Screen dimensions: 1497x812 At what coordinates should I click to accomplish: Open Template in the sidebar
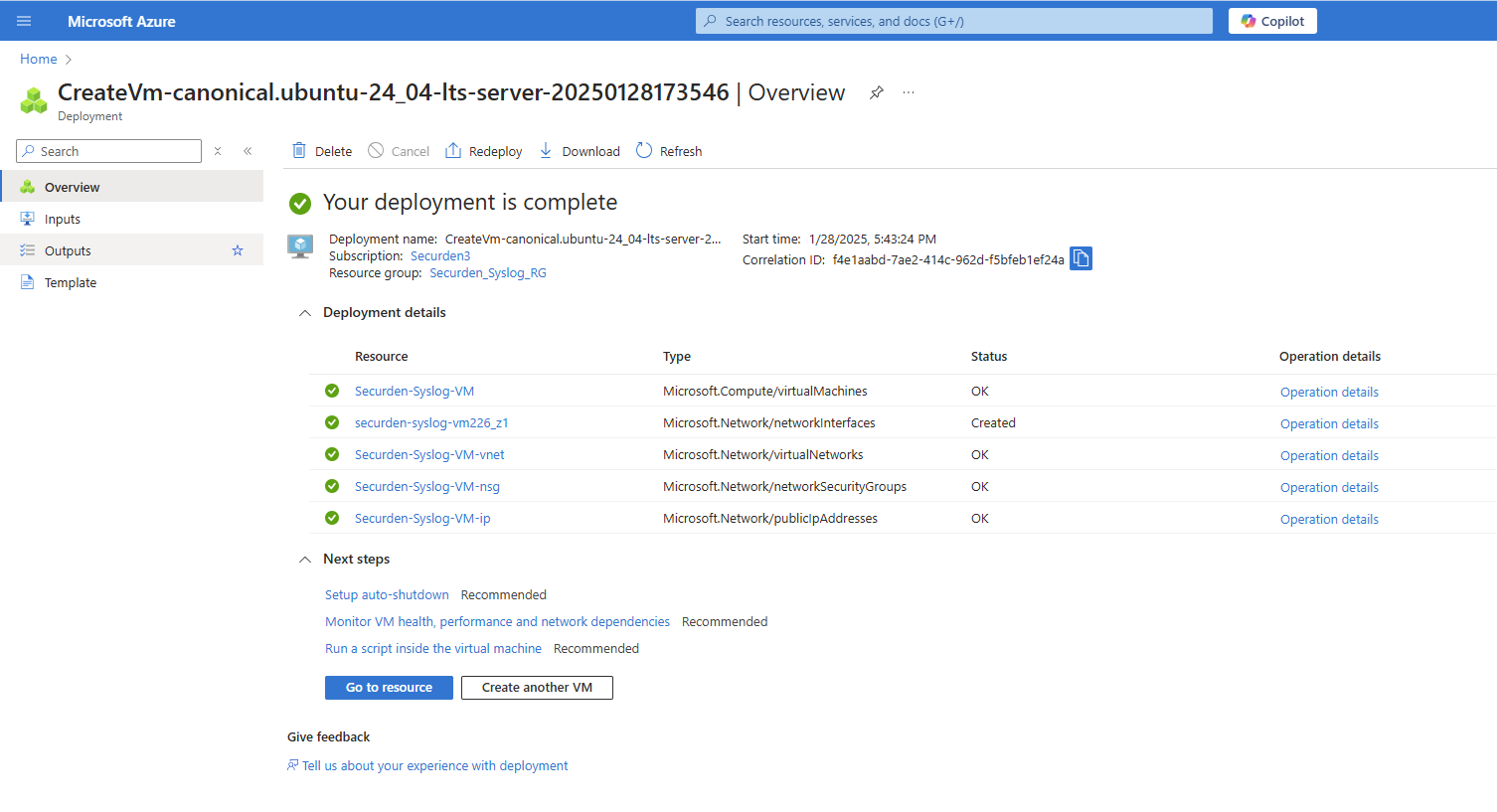pos(131,282)
